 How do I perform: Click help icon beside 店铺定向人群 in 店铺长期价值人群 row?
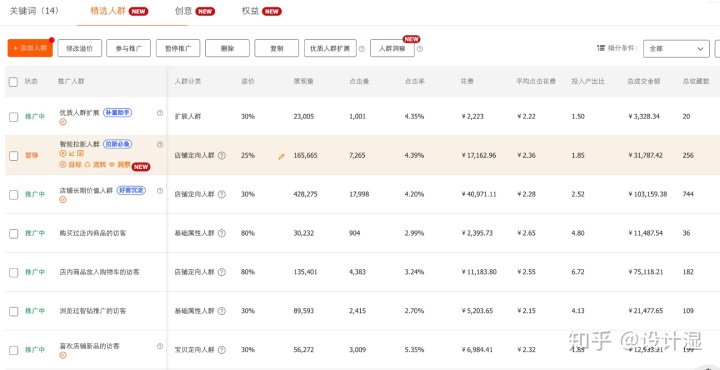tap(222, 194)
